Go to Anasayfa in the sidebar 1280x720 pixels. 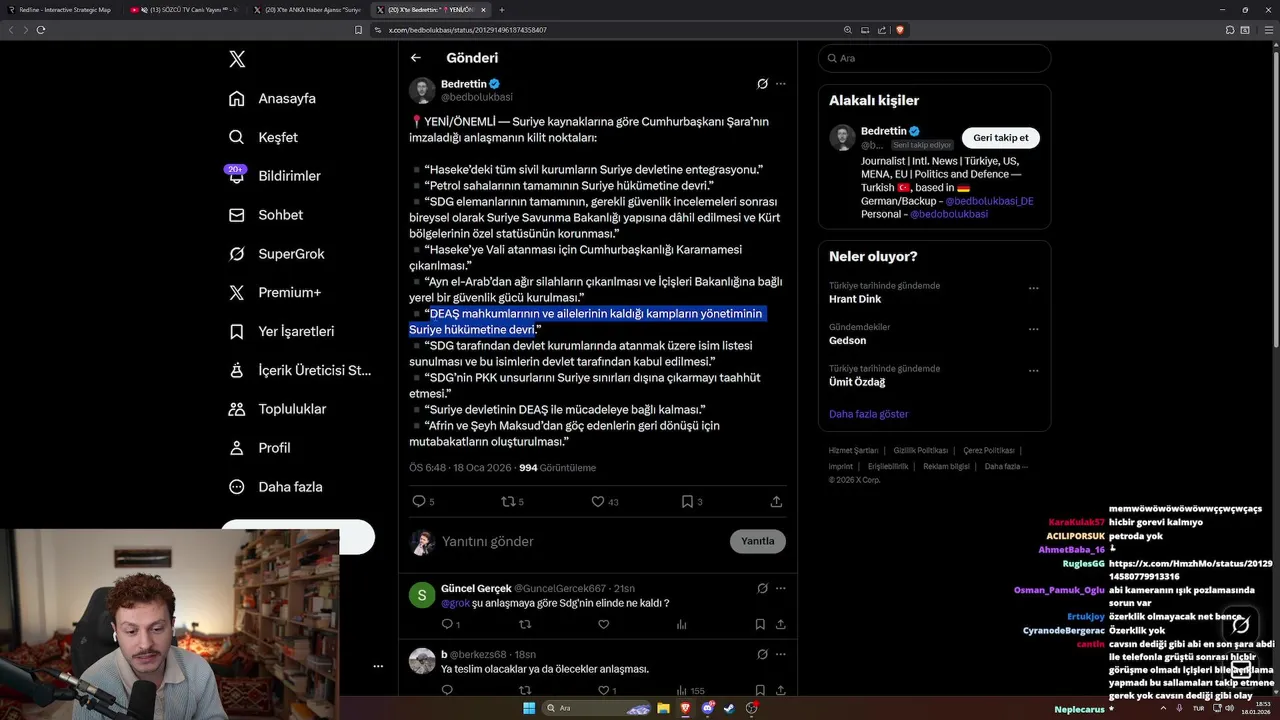272,98
